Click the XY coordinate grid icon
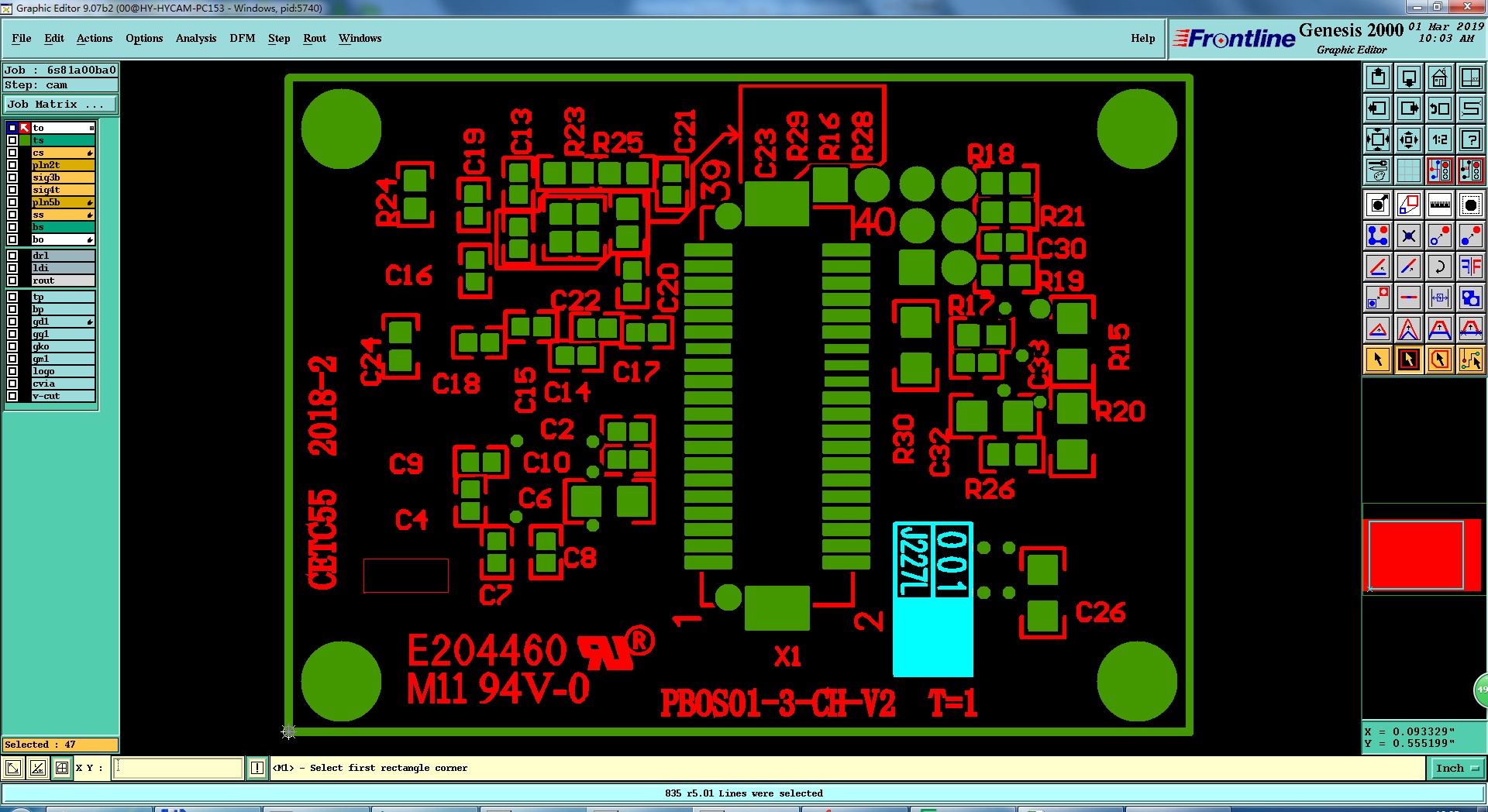1488x812 pixels. [1470, 77]
